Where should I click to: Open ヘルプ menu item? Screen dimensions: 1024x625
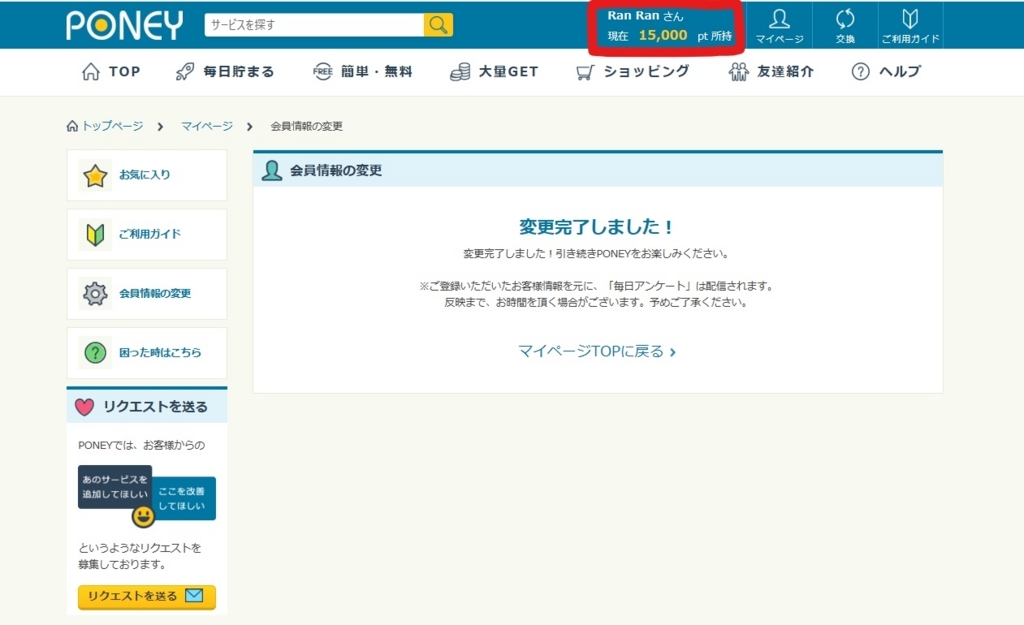pyautogui.click(x=900, y=71)
